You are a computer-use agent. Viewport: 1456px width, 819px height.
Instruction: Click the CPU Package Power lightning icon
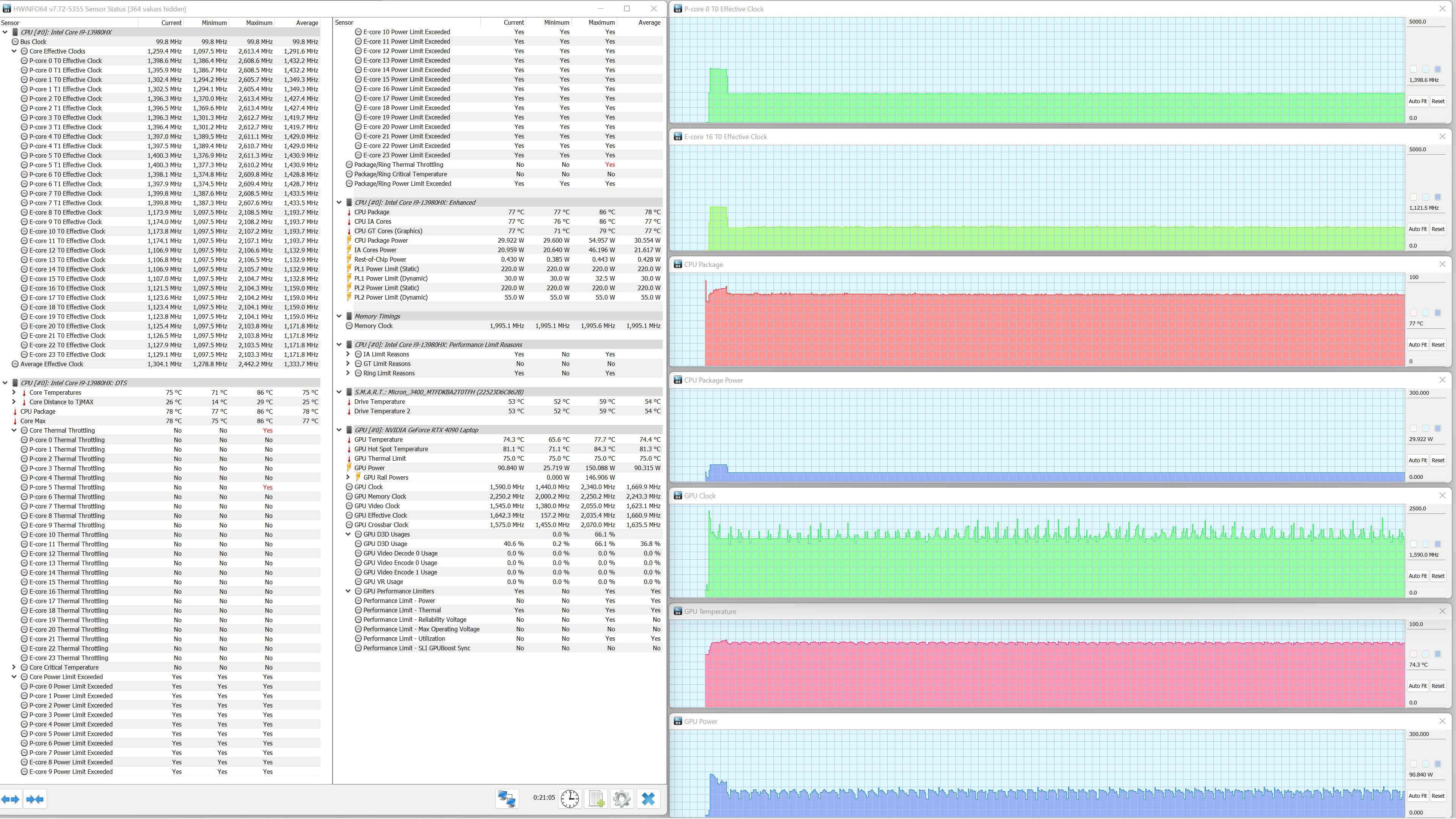tap(349, 241)
